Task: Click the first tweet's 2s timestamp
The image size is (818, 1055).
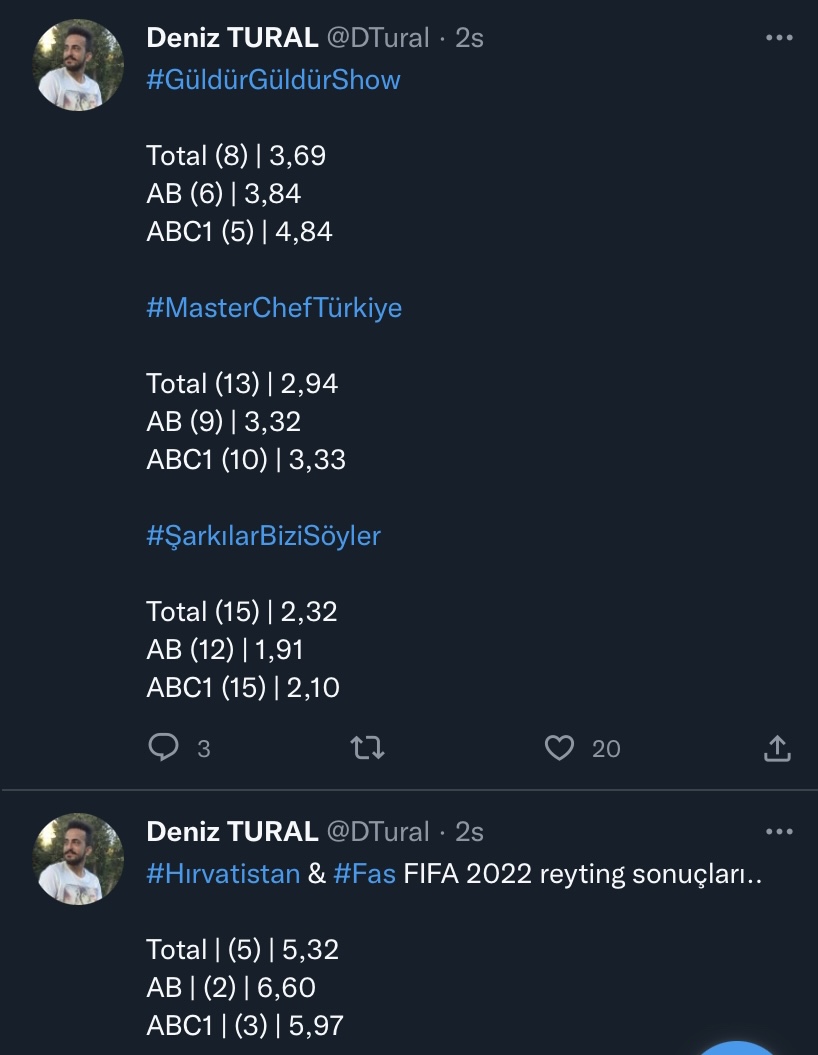Action: pos(469,38)
